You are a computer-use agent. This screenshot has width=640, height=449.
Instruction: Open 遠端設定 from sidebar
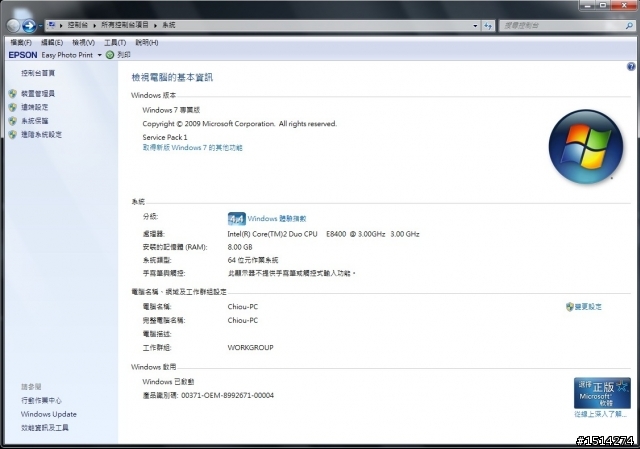tap(35, 107)
